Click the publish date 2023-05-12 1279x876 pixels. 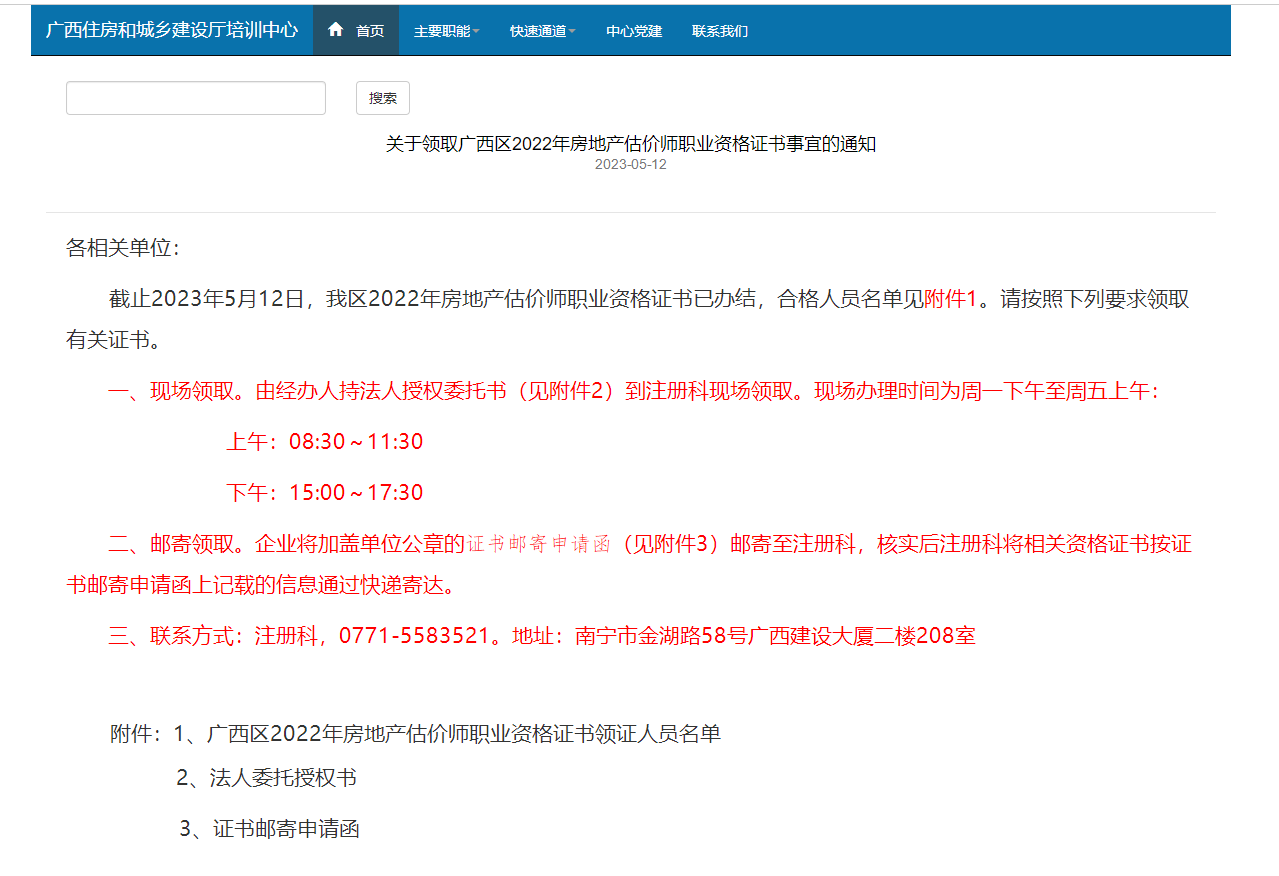pos(630,165)
